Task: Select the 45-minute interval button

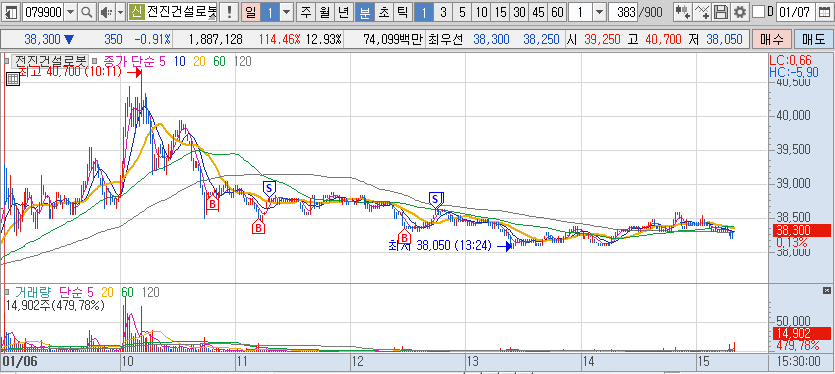Action: point(538,12)
